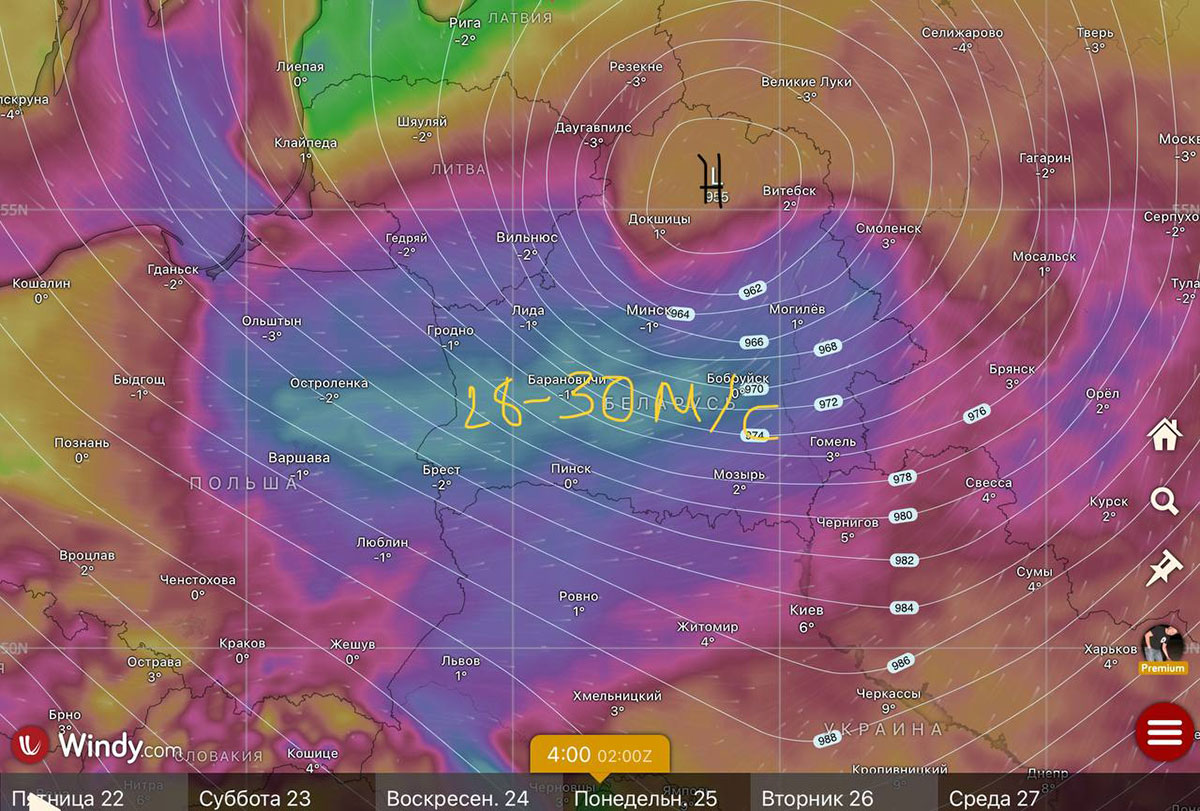Click the Гомель city label
The image size is (1200, 811).
click(833, 441)
